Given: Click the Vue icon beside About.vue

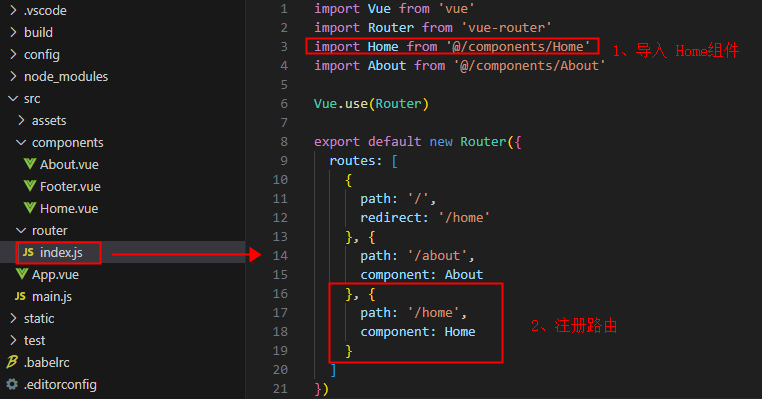Looking at the screenshot, I should 30,164.
